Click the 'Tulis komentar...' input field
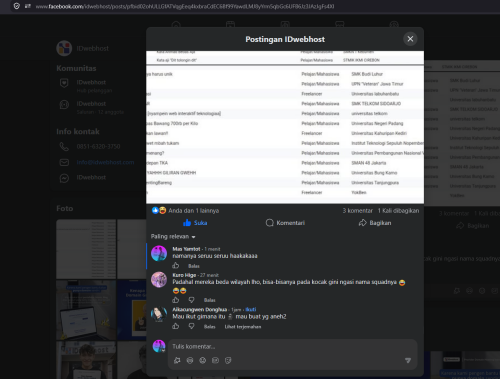Screen dimensions: 500x379 click(x=293, y=347)
